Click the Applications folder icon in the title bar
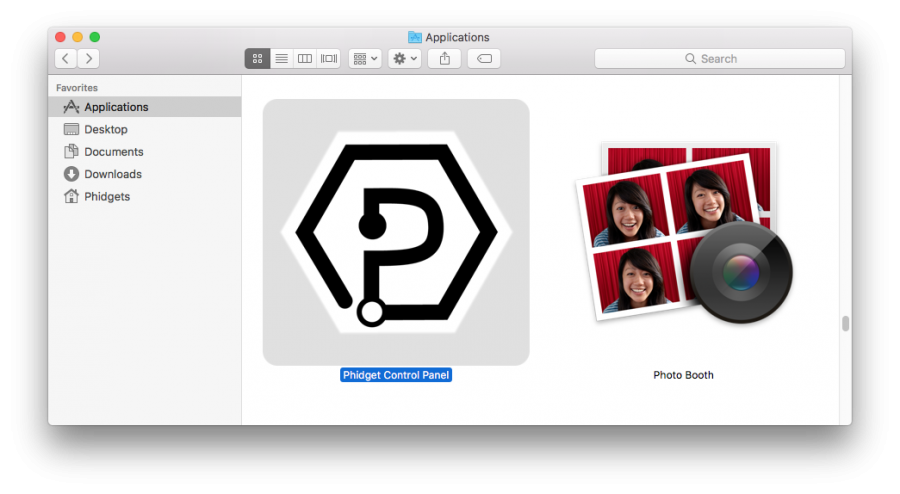 click(414, 37)
